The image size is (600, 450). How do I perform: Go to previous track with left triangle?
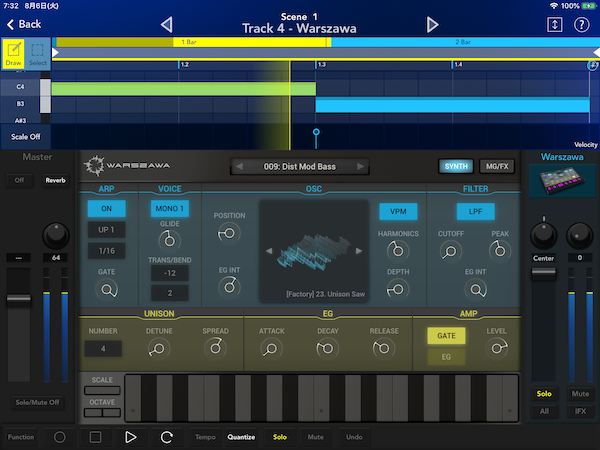point(167,24)
